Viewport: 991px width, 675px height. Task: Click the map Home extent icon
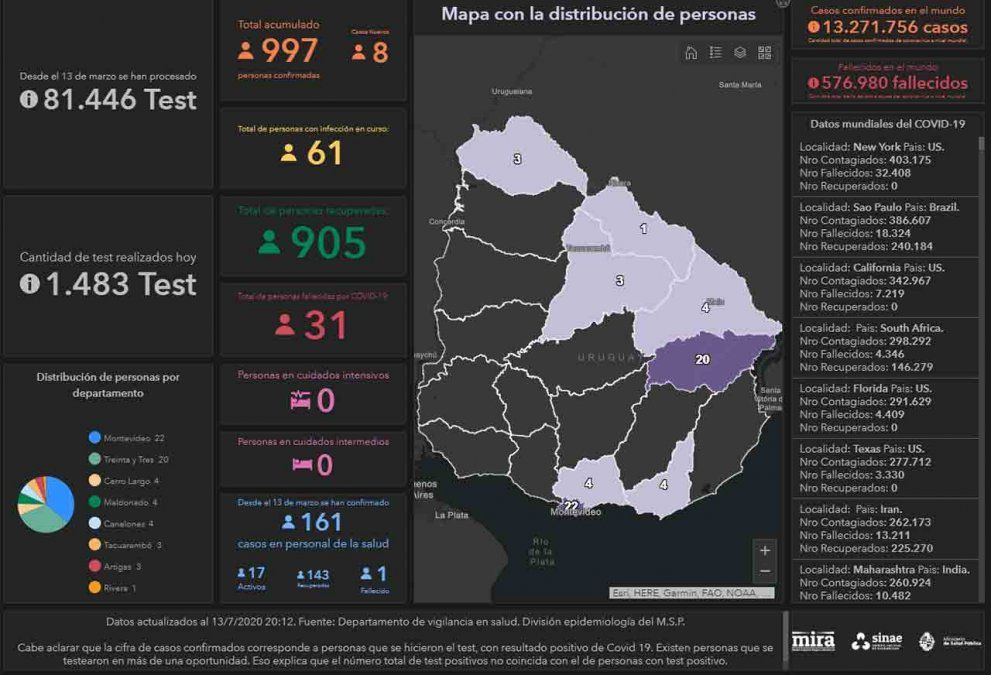point(690,53)
